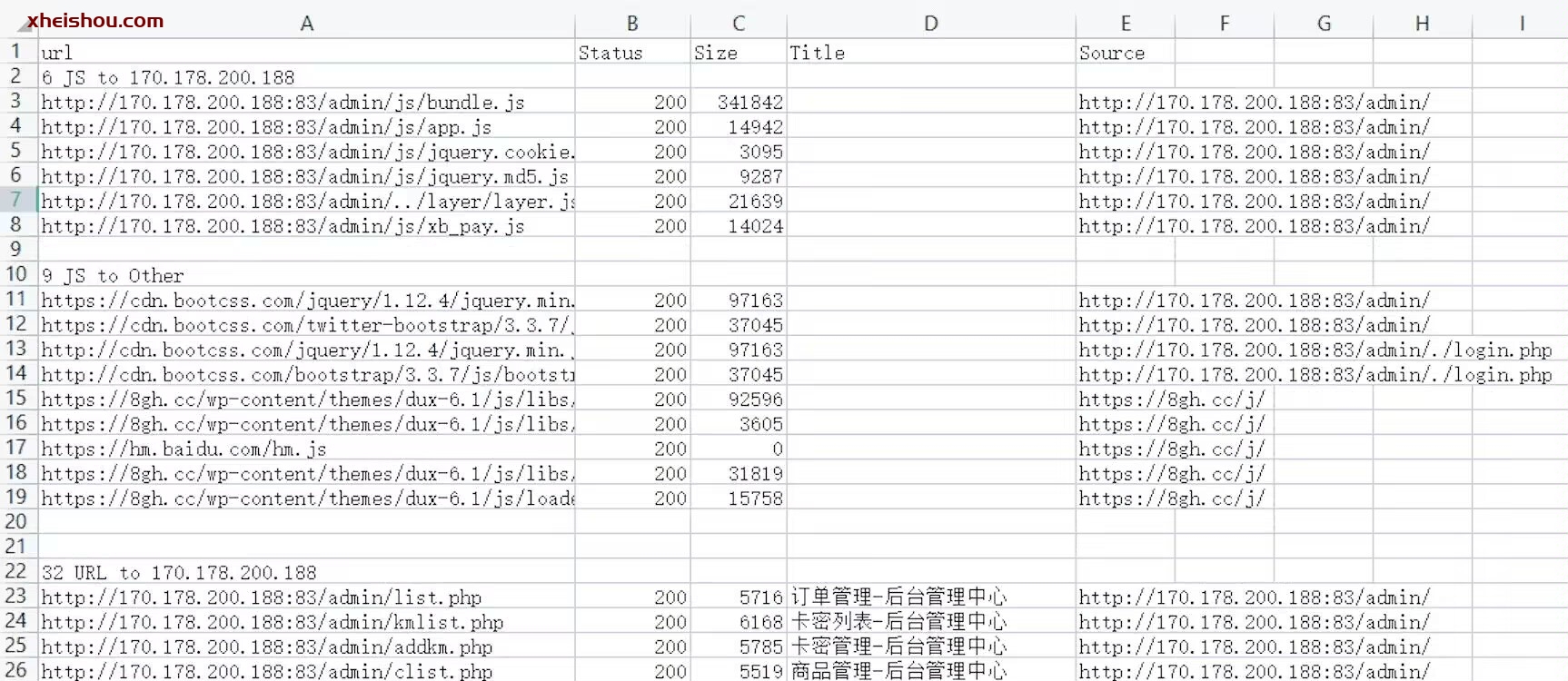Viewport: 1568px width, 681px height.
Task: Click size value 14024
Action: 739,225
